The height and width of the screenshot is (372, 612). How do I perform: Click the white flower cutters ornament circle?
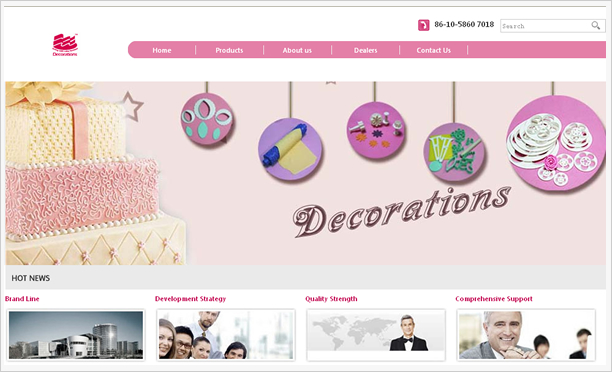[x=555, y=142]
